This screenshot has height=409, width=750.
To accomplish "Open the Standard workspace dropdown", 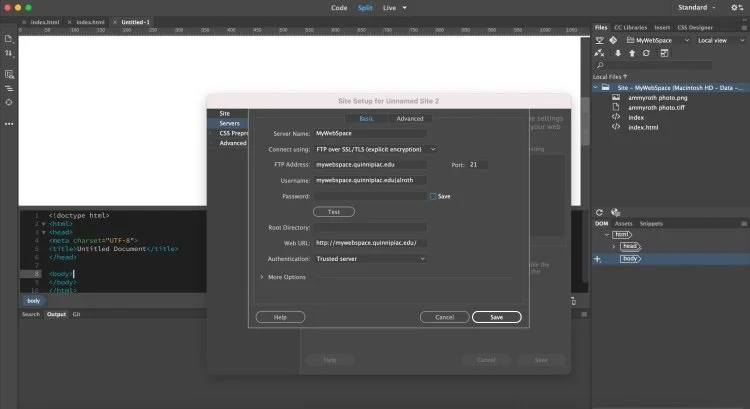I will [697, 8].
